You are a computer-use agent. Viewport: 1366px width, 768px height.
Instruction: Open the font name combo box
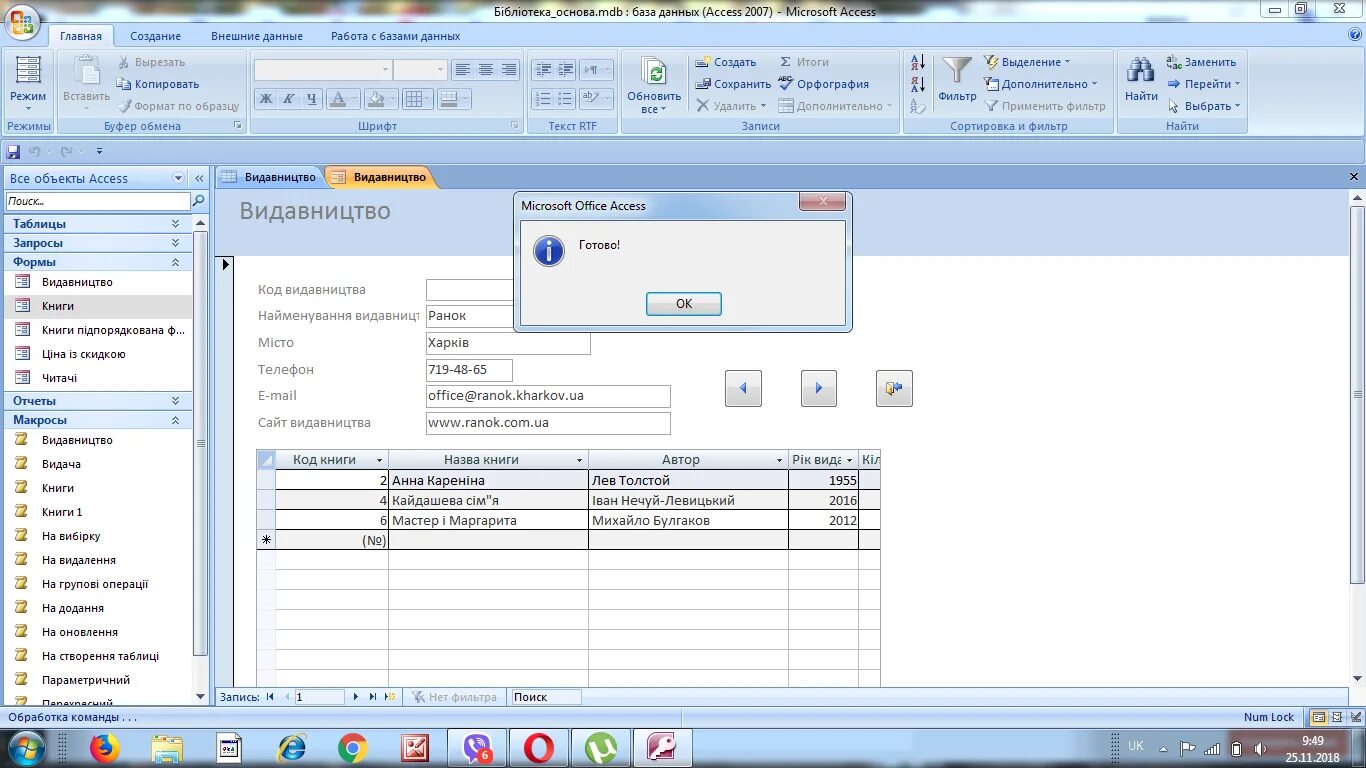point(322,70)
